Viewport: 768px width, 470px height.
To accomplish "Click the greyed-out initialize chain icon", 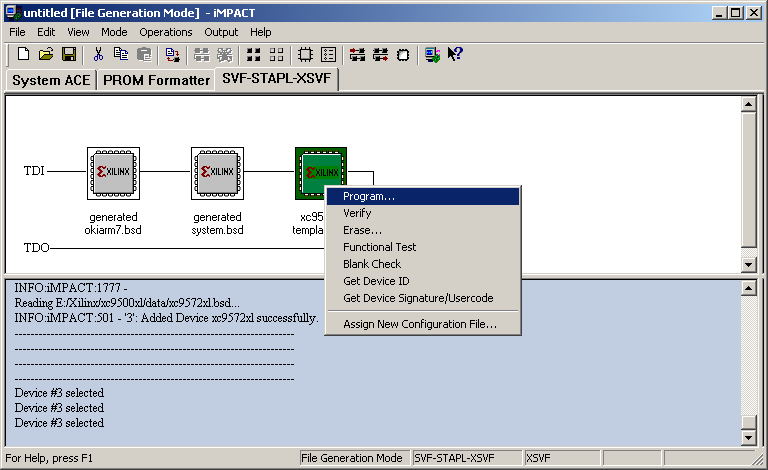I will click(201, 54).
